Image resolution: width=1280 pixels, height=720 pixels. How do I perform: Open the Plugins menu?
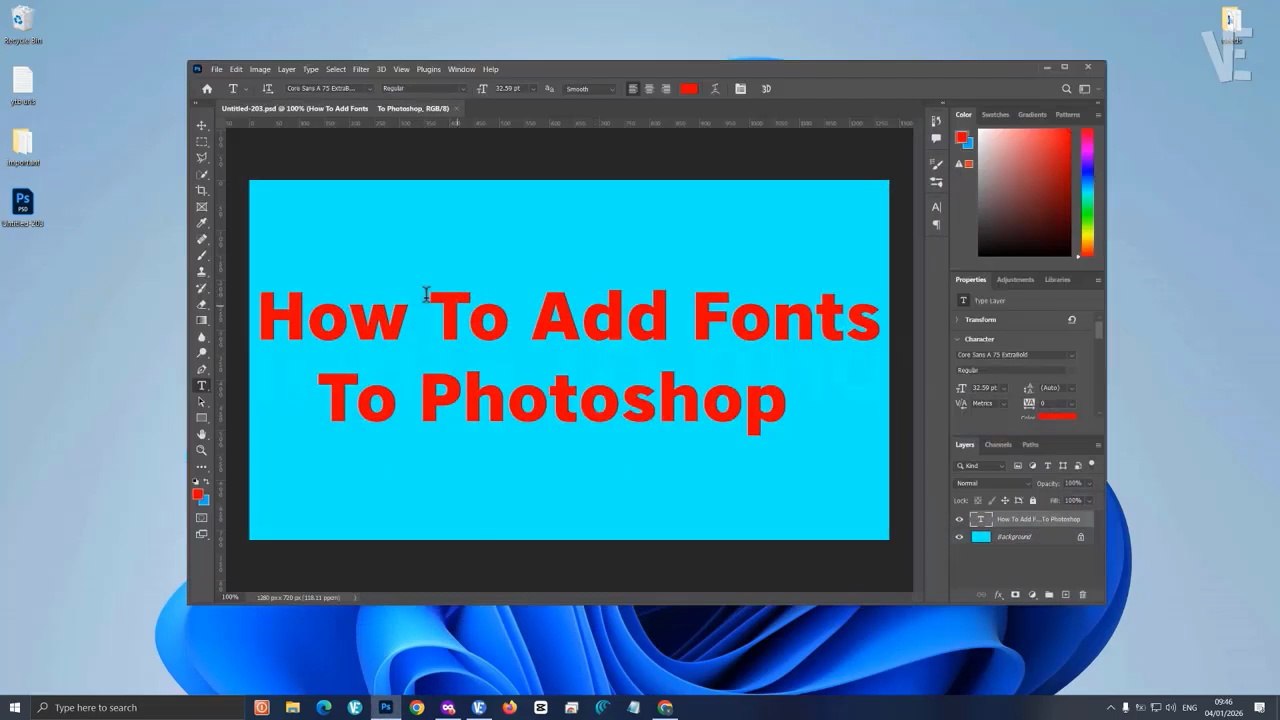pos(429,69)
